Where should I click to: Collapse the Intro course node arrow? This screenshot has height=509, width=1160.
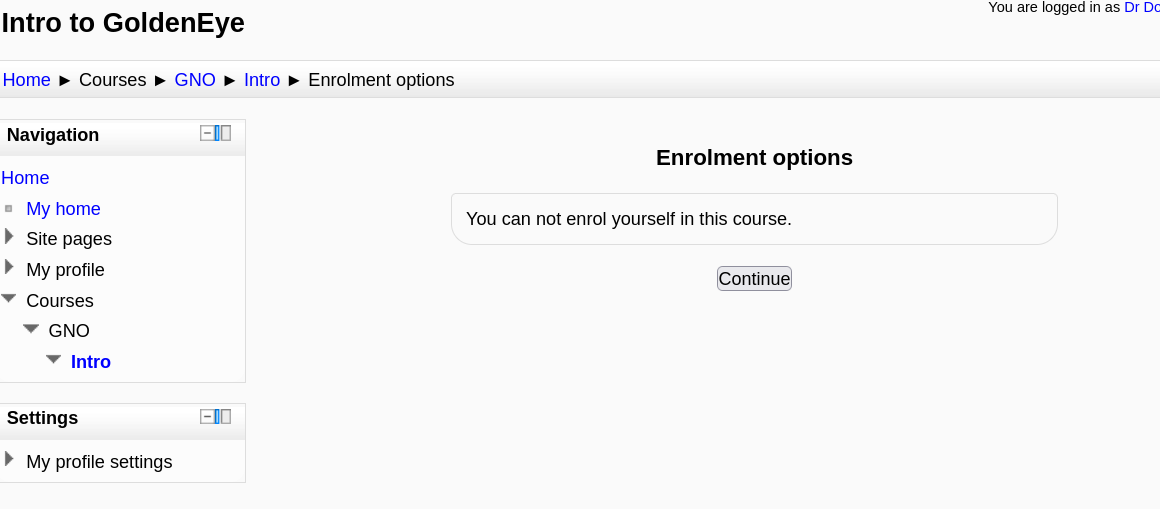click(x=54, y=359)
